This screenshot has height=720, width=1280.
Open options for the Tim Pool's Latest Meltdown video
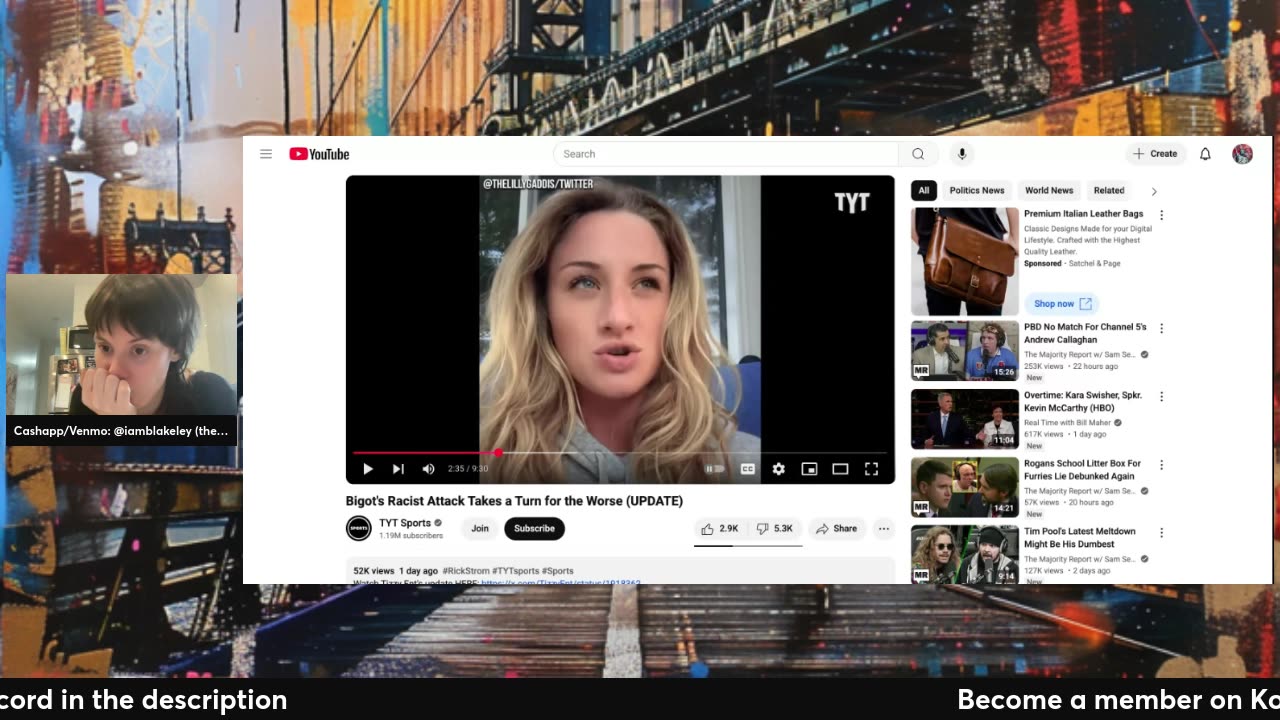[1161, 533]
